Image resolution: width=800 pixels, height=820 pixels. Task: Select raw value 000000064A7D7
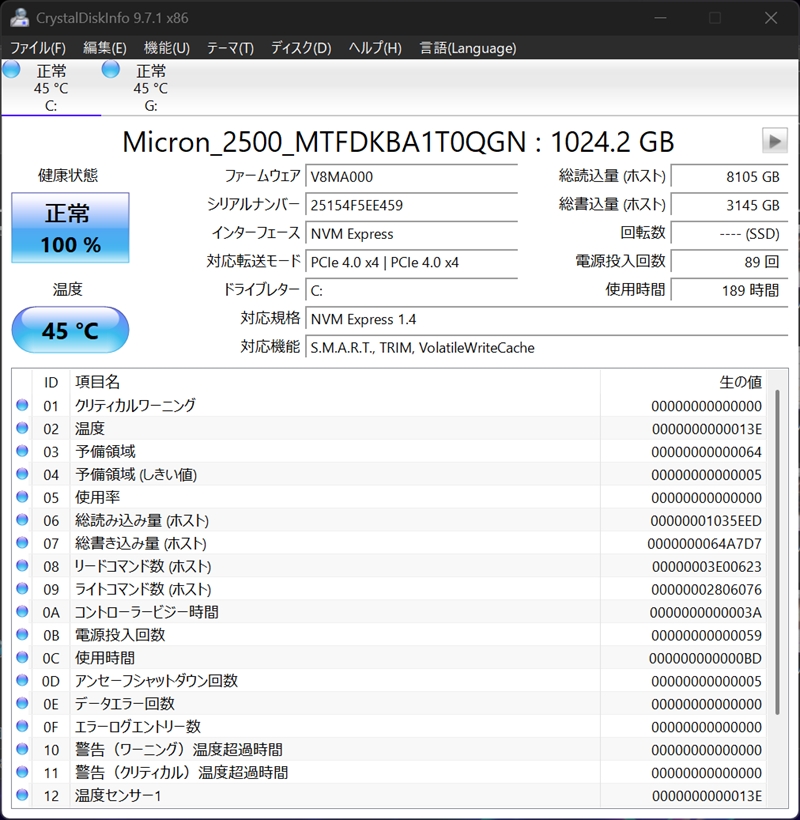(704, 544)
